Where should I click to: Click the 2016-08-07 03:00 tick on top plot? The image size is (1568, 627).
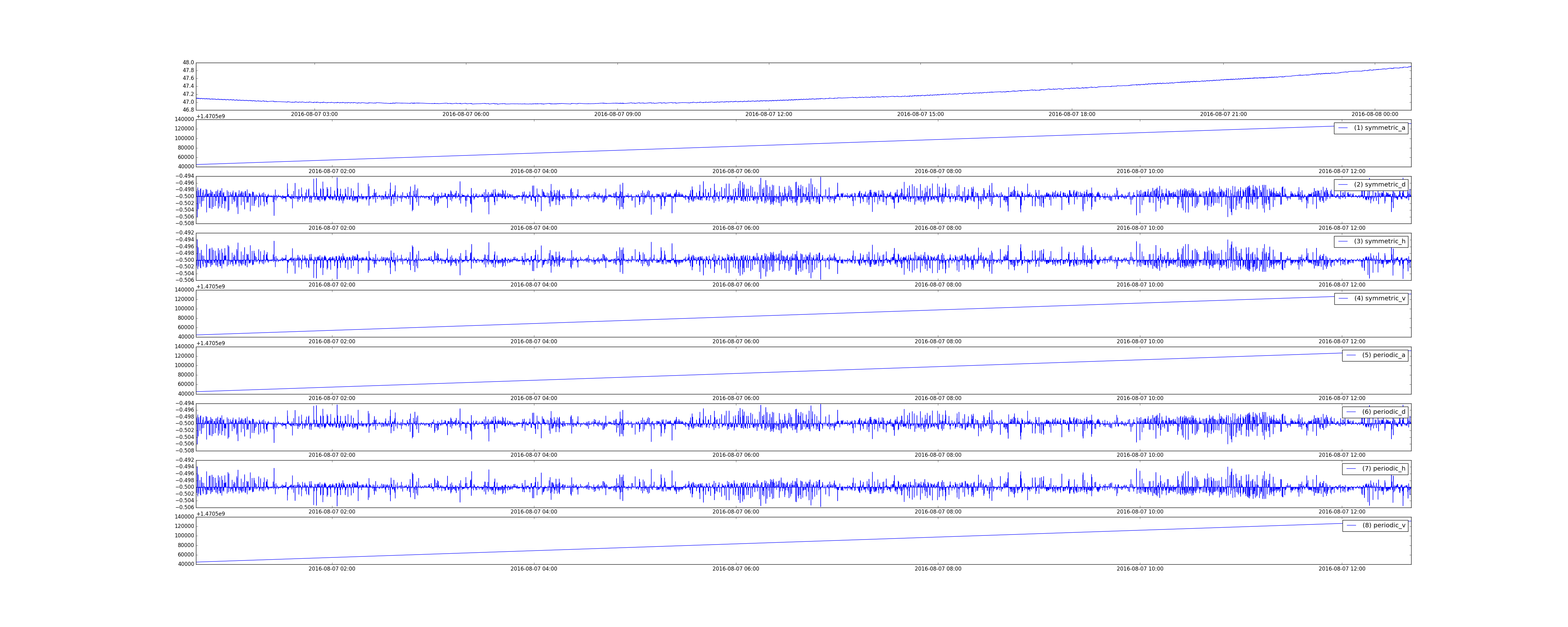(314, 114)
